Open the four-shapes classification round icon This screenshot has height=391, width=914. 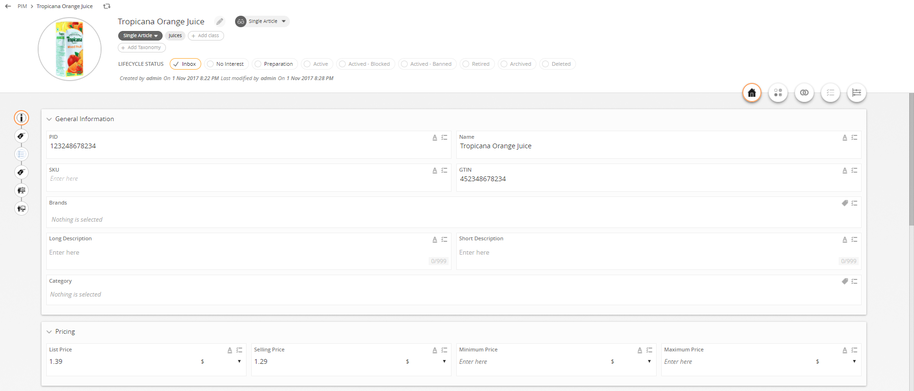(x=778, y=93)
